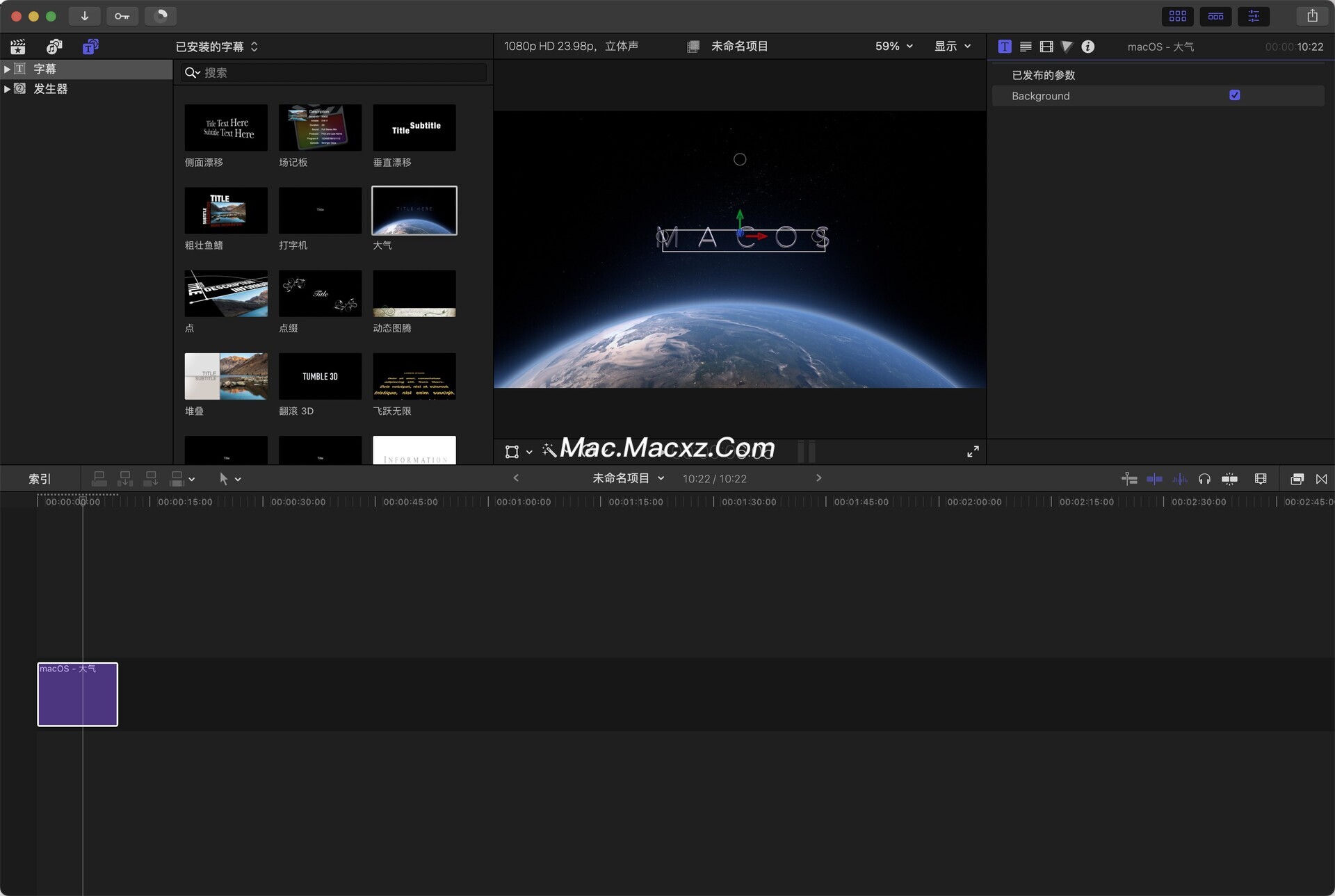Open the timeline clip appearance filmstrip icon

click(x=1261, y=479)
